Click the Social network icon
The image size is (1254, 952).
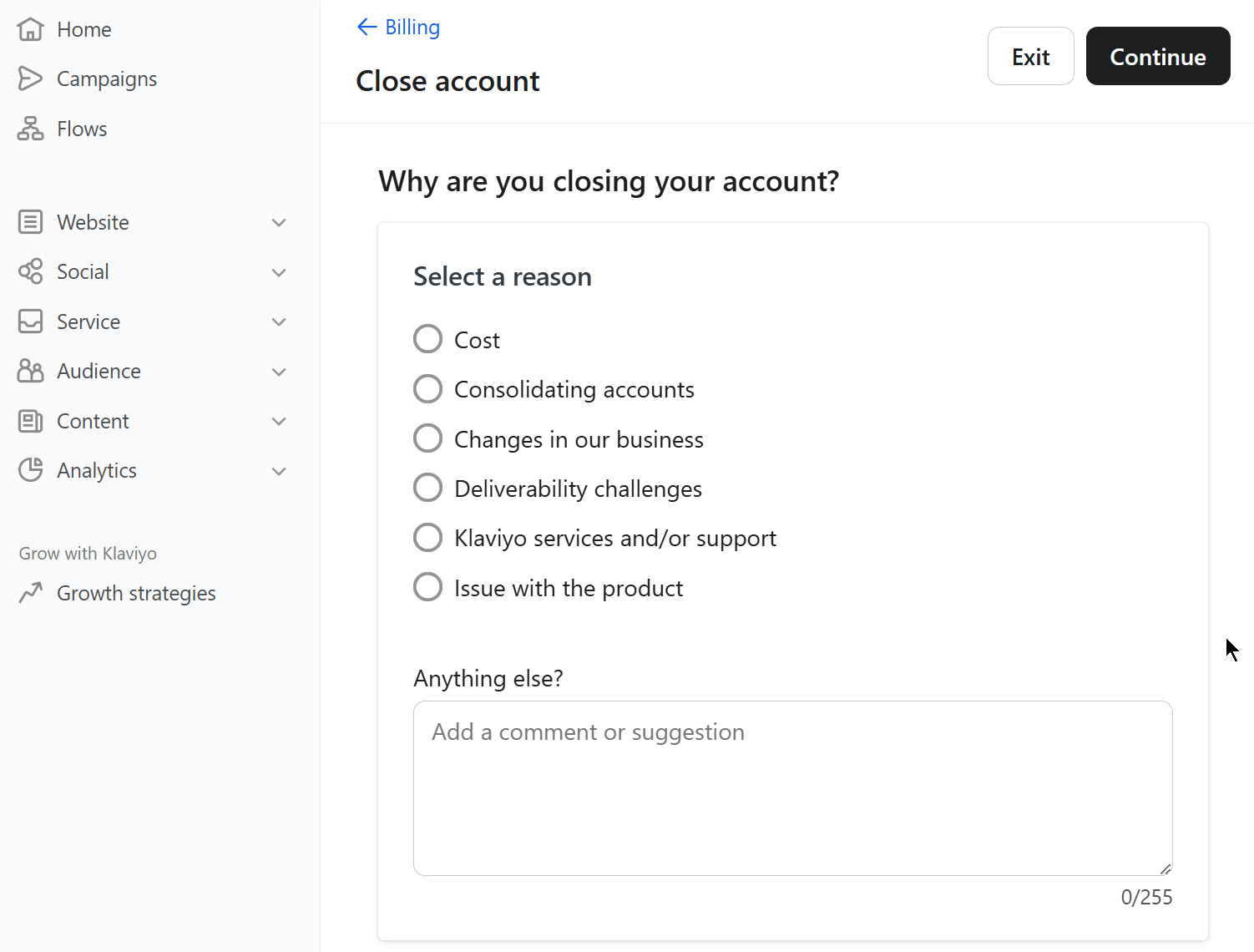(30, 271)
